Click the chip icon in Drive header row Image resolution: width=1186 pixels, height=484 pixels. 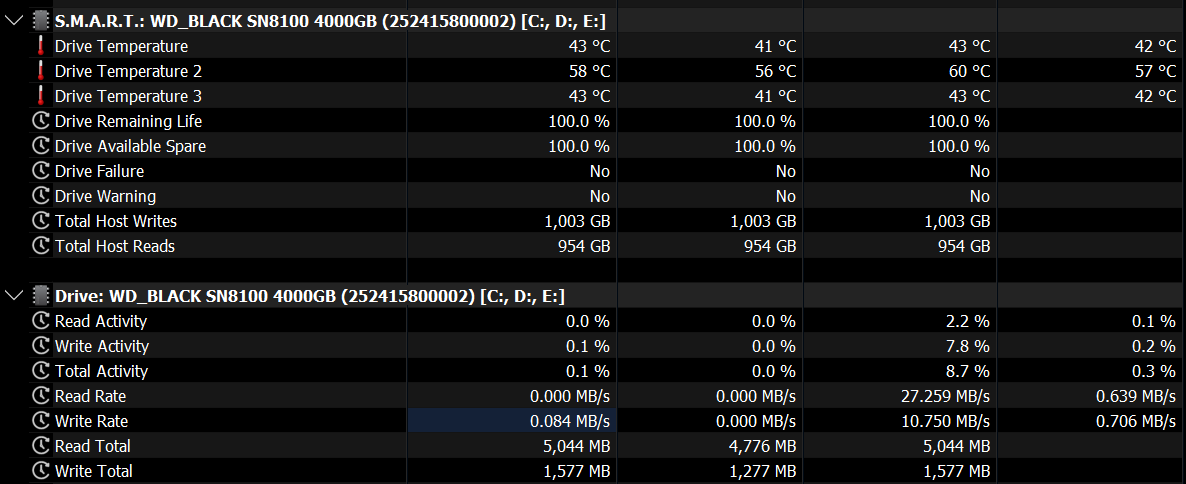point(40,295)
